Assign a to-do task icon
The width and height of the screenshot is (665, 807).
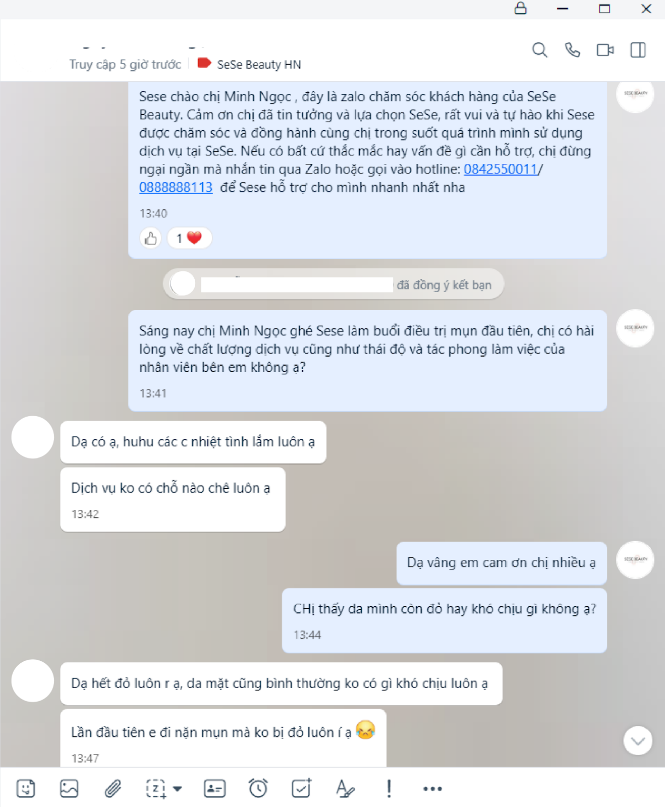tap(302, 788)
